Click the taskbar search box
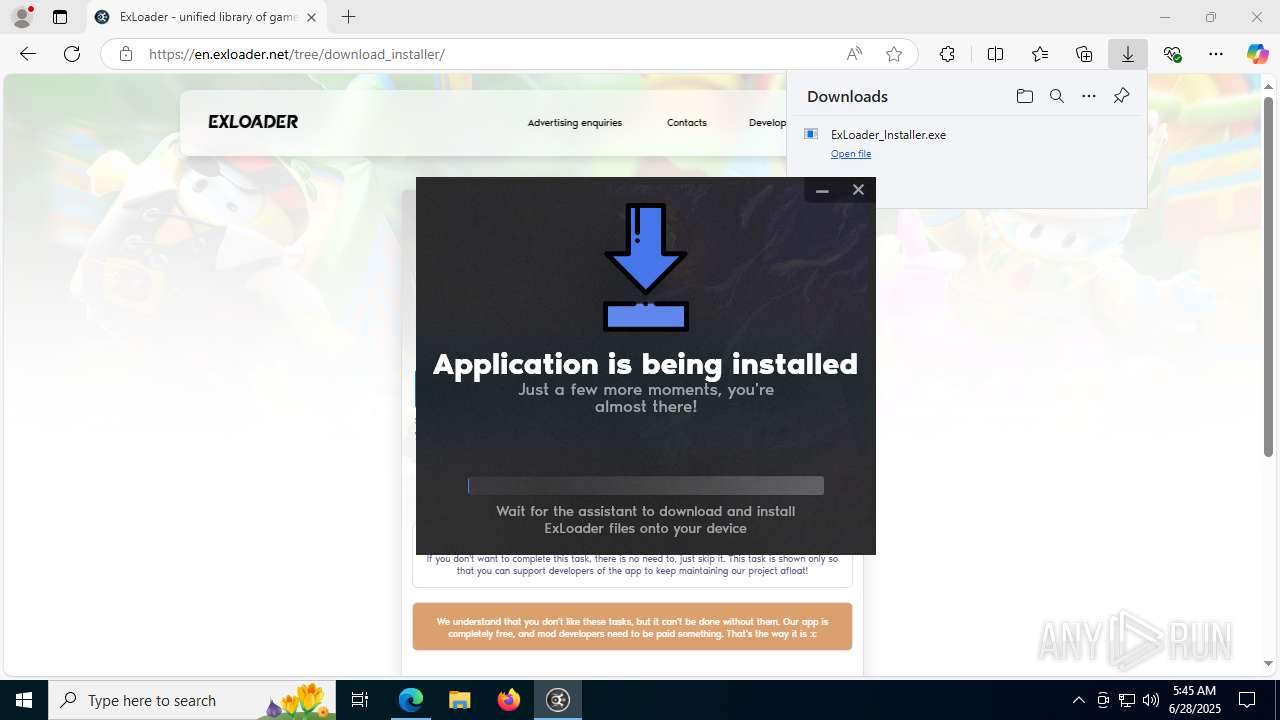The height and width of the screenshot is (720, 1280). (x=194, y=700)
